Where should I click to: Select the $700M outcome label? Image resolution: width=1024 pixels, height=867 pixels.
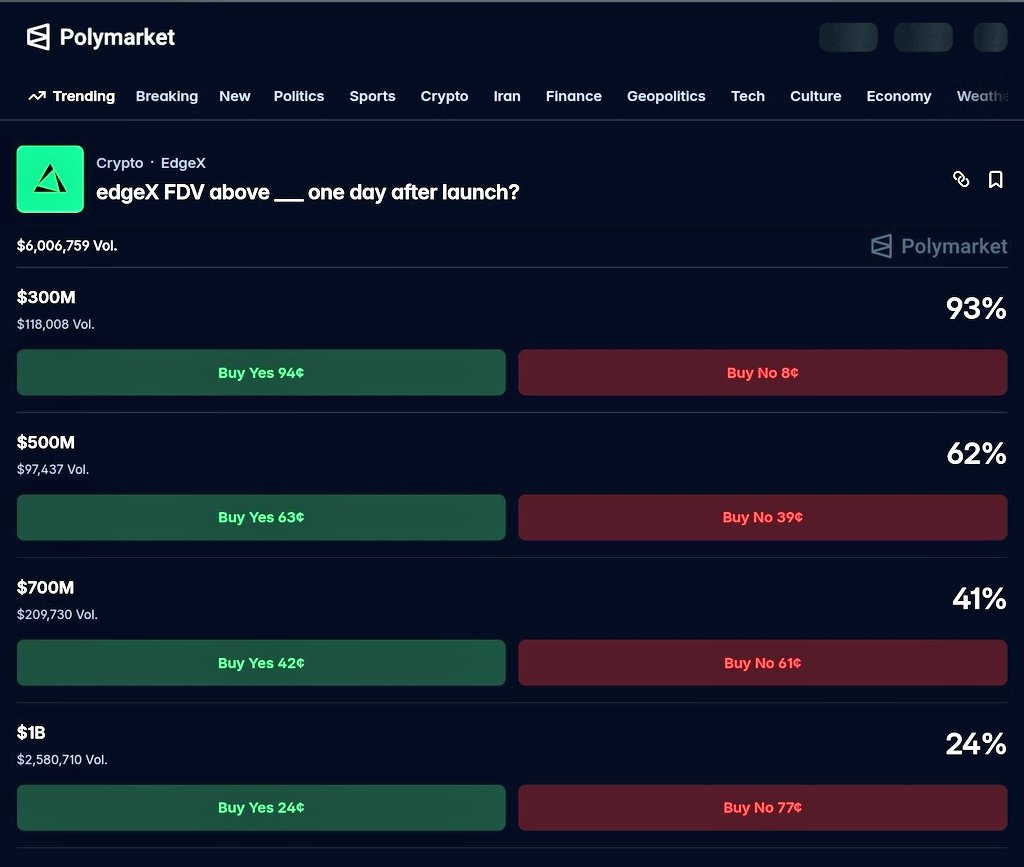[46, 588]
